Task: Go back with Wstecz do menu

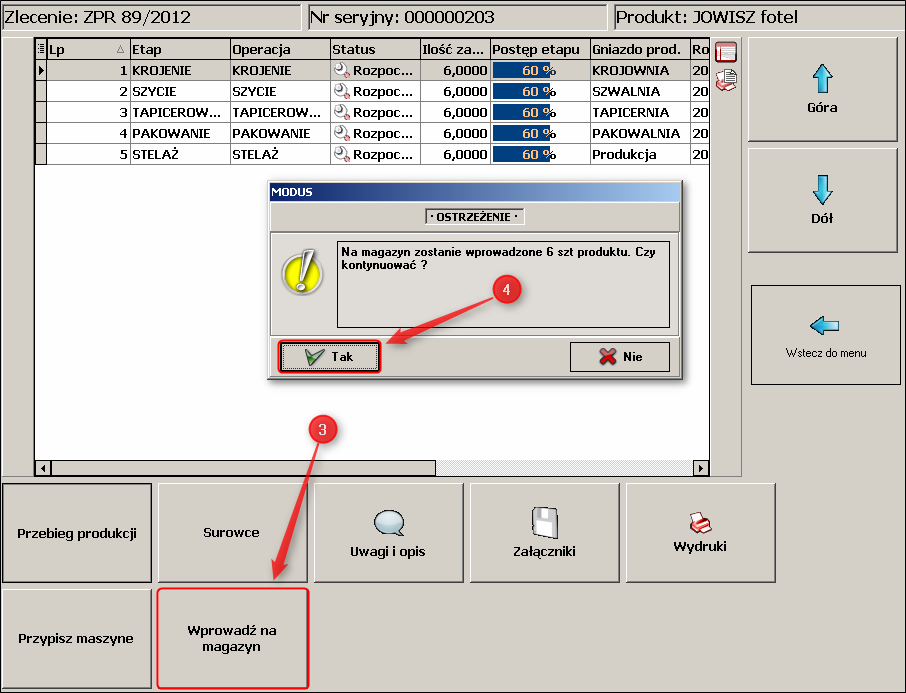Action: click(825, 335)
